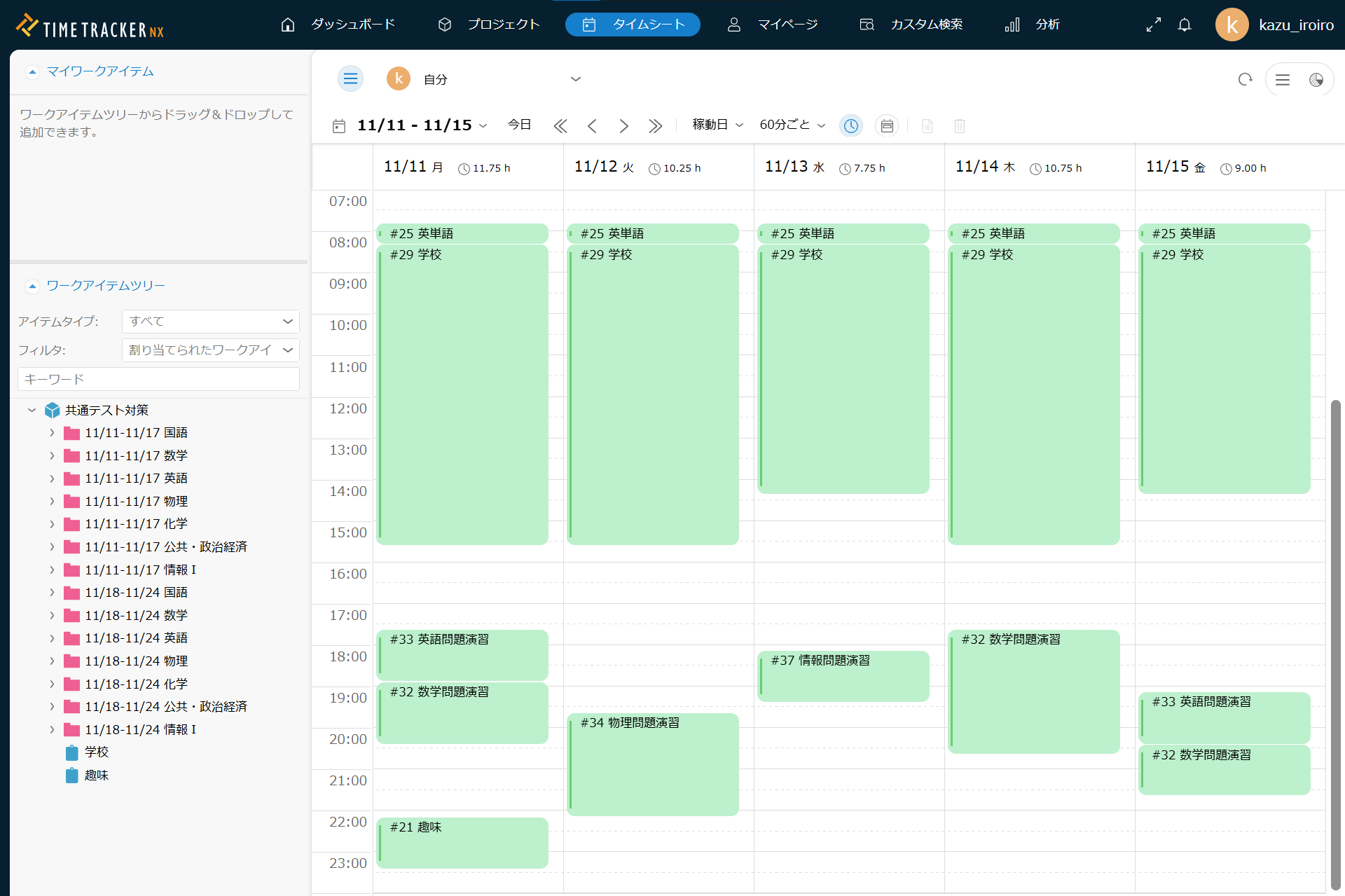Click the pie chart view icon
This screenshot has width=1345, height=896.
tap(1316, 80)
